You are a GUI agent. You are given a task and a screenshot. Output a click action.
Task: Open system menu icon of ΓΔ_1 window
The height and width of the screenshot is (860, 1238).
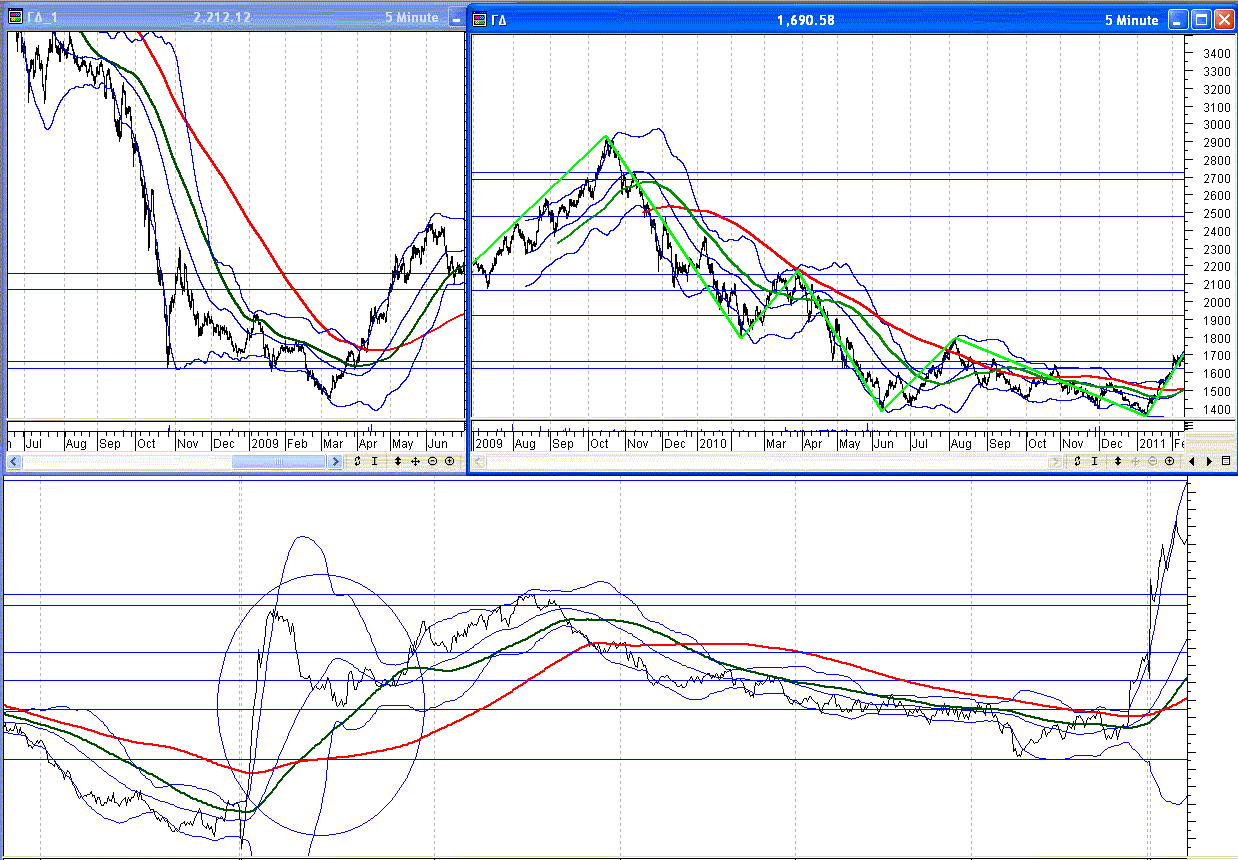pyautogui.click(x=15, y=17)
